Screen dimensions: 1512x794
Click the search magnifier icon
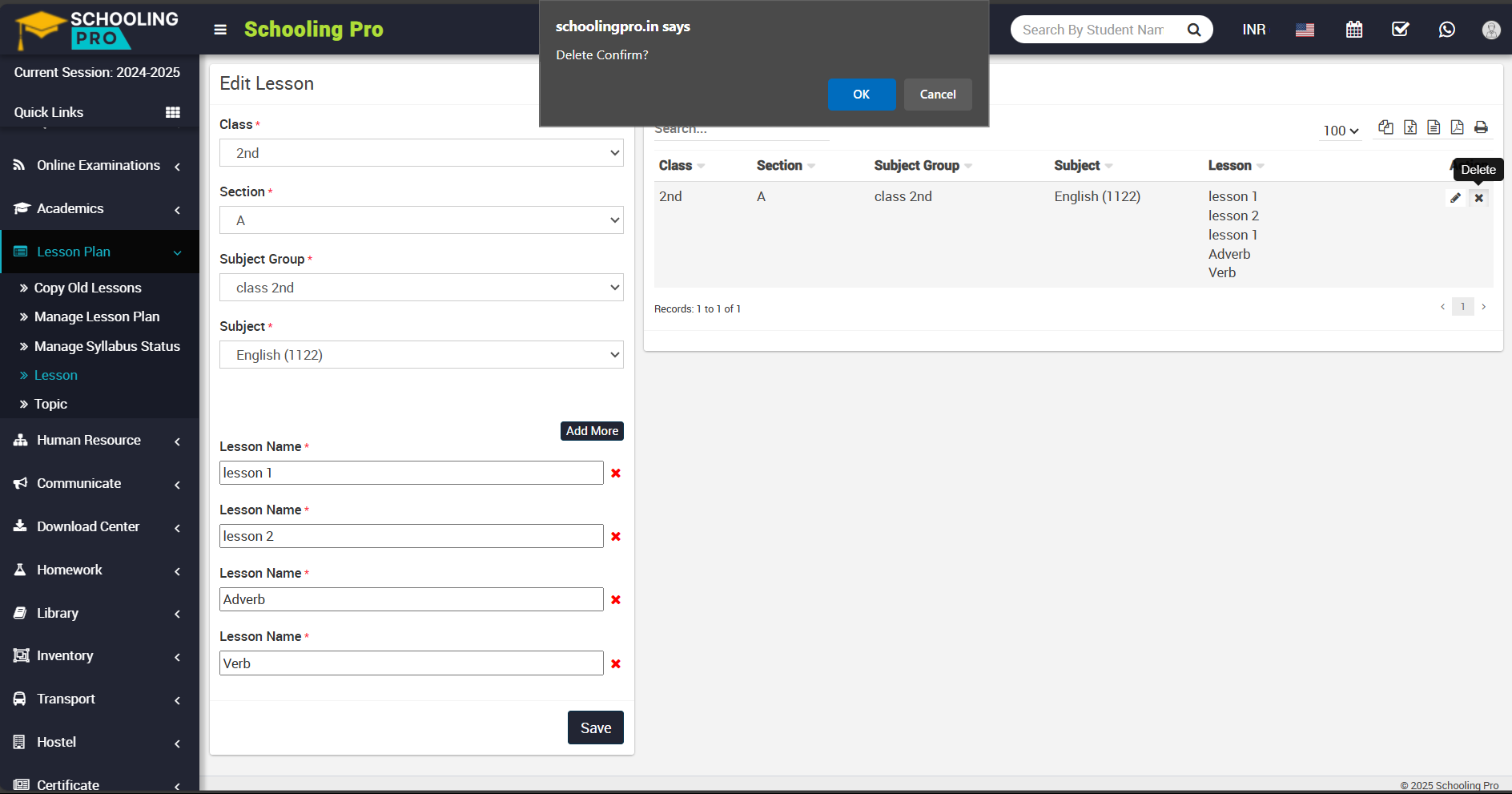coord(1194,30)
